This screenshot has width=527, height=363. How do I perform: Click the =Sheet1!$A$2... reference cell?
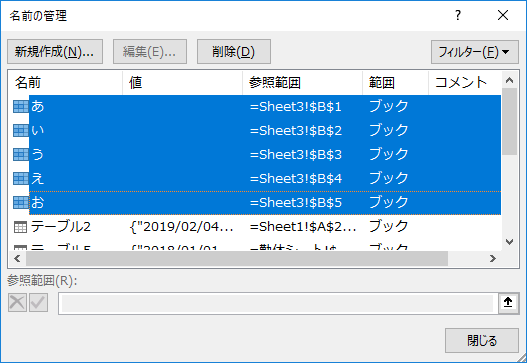click(x=303, y=227)
